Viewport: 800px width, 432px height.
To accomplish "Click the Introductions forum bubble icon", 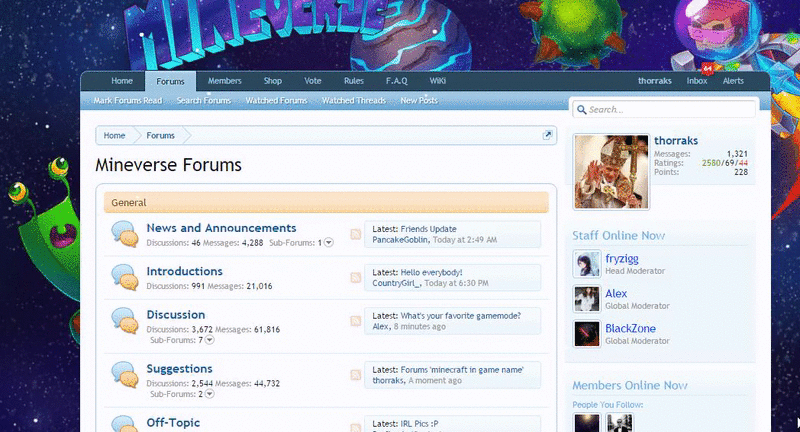I will (x=125, y=277).
